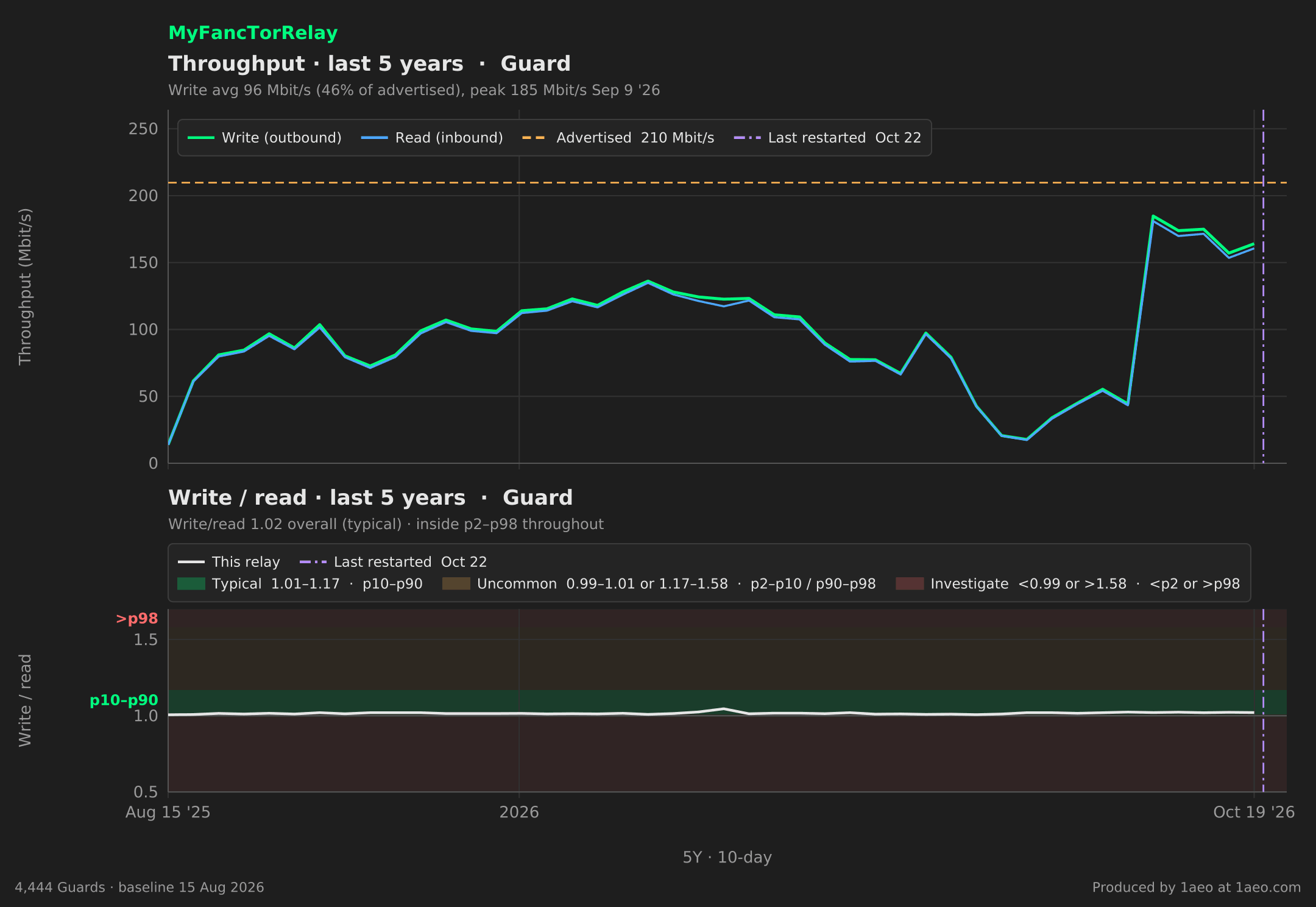Click the red Investigate legend swatch
The width and height of the screenshot is (1316, 907).
click(910, 584)
